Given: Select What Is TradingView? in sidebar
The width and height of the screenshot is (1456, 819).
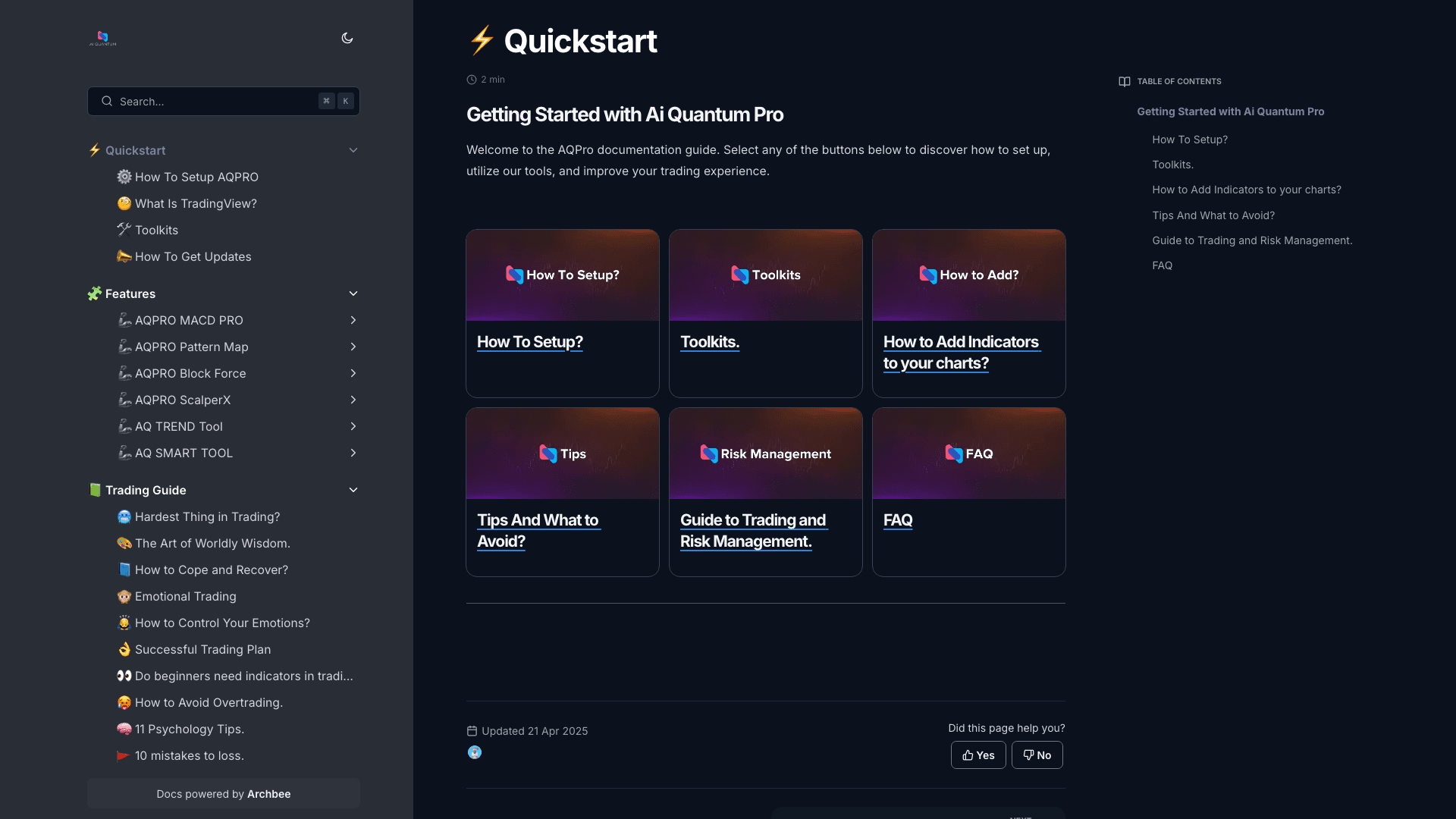Looking at the screenshot, I should [x=195, y=203].
